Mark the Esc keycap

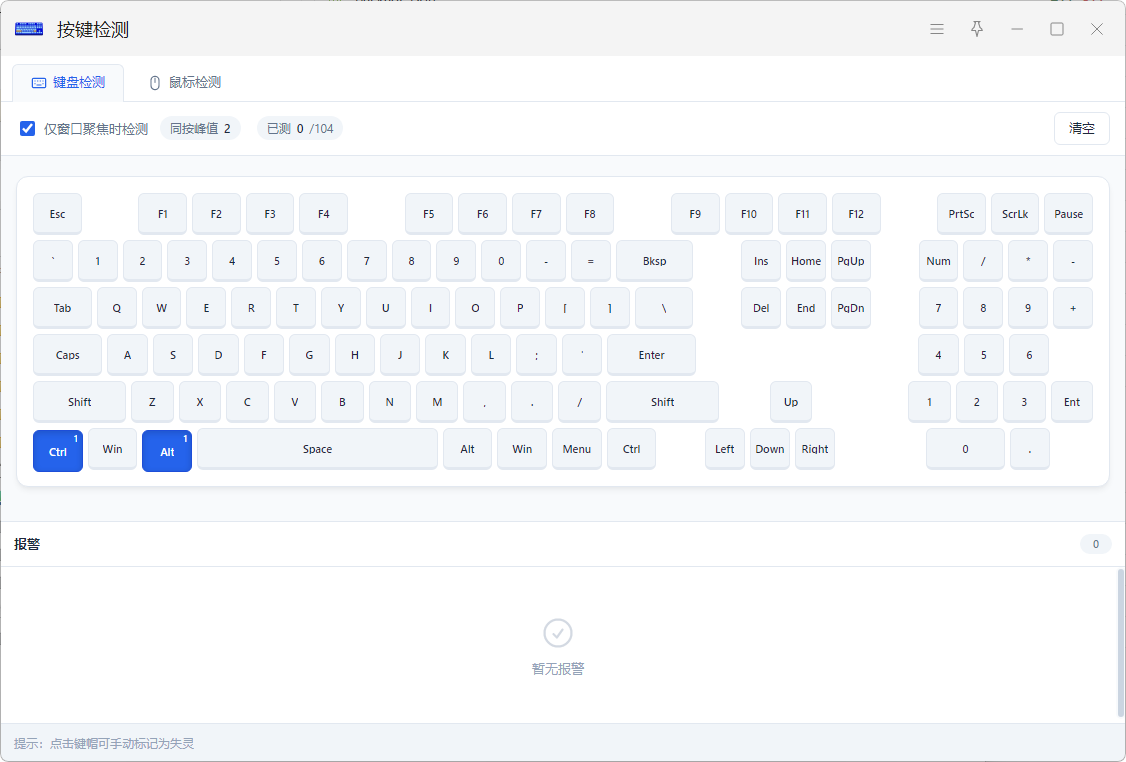pos(57,214)
